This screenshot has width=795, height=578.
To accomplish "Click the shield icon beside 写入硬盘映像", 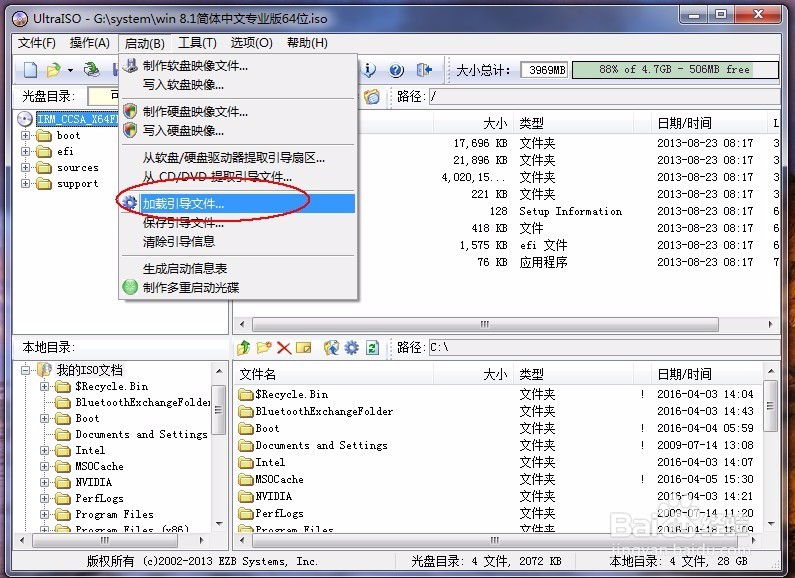I will coord(130,130).
